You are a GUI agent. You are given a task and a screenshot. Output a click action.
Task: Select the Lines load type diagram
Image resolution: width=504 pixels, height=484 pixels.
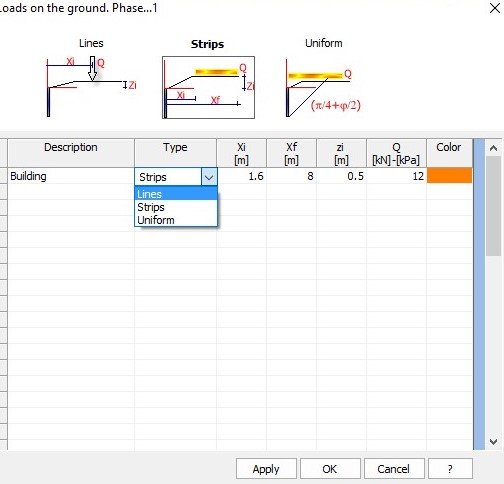tap(91, 87)
